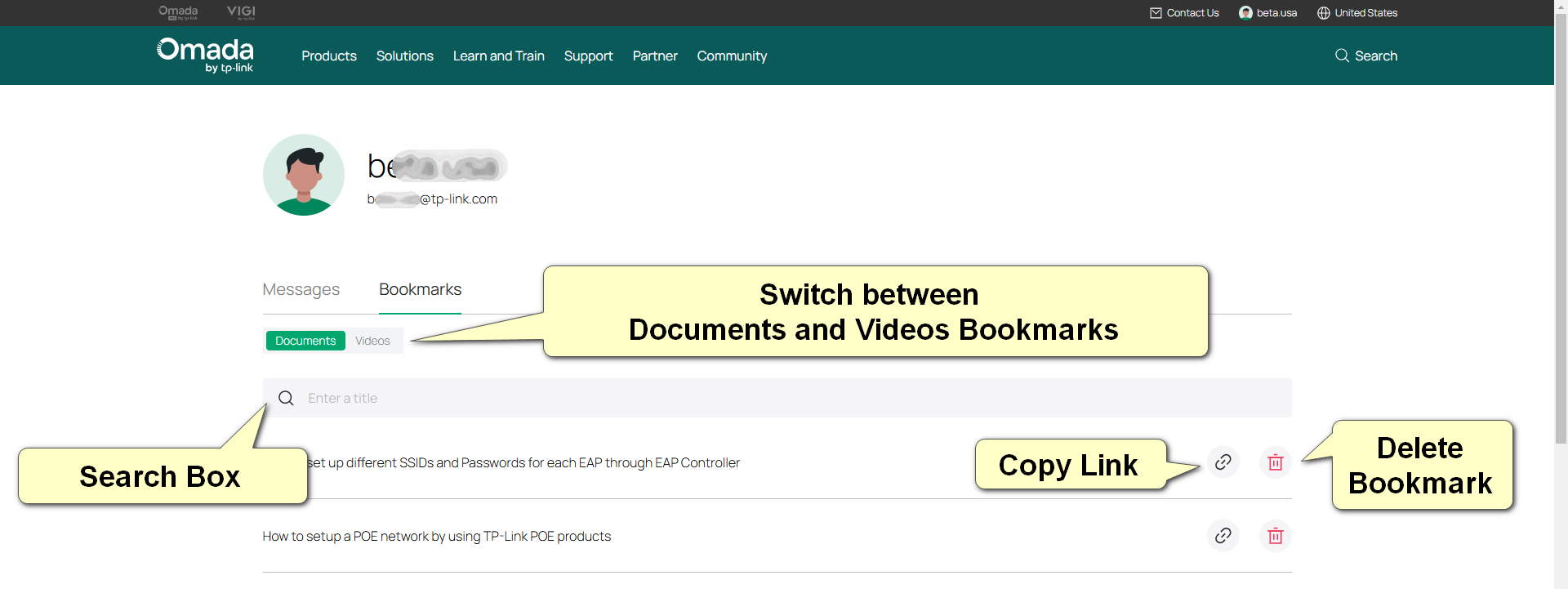1568x589 pixels.
Task: Open the Support menu
Action: click(589, 56)
